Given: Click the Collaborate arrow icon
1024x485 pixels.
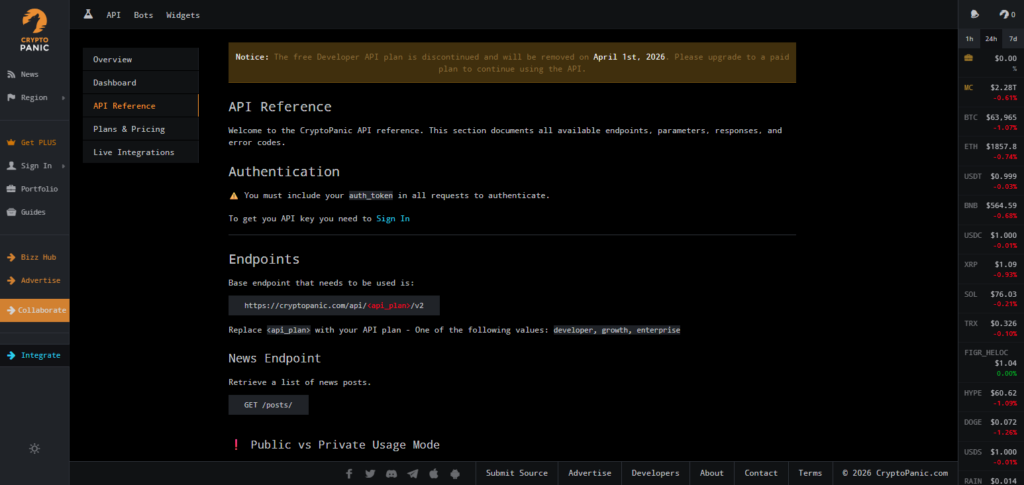Looking at the screenshot, I should coord(11,310).
